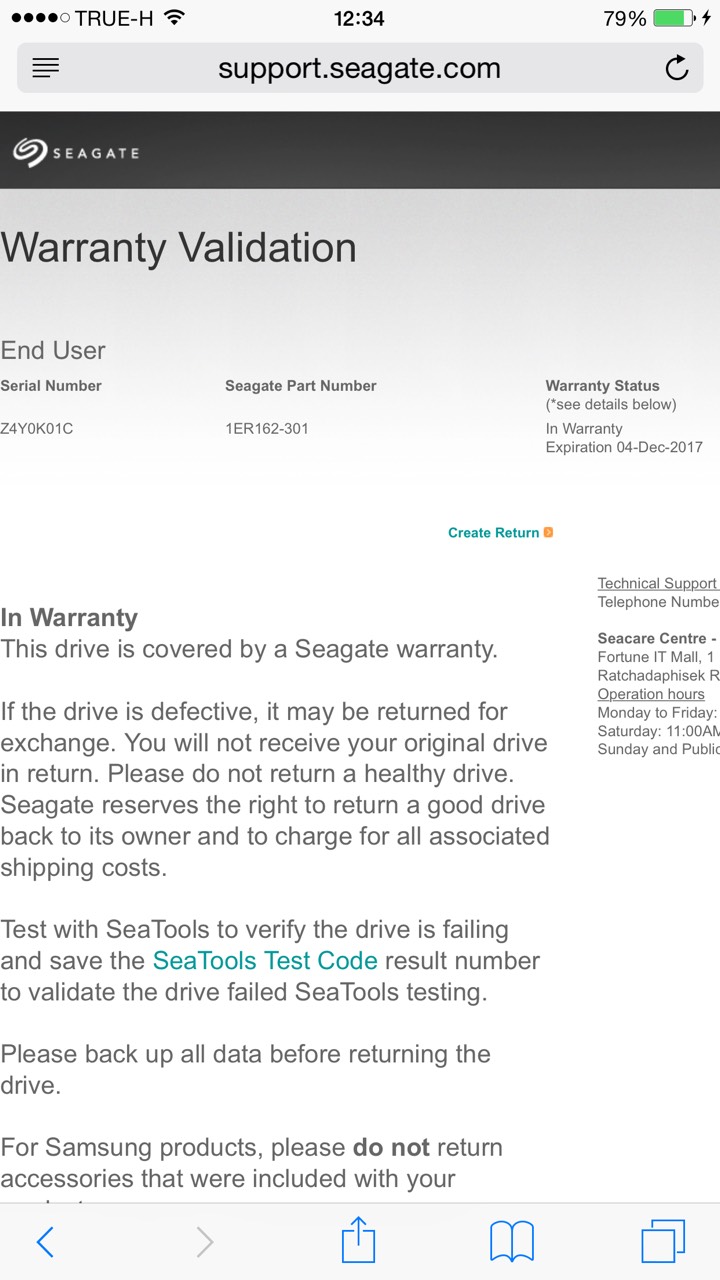Tap the Wi-Fi signal icon in the status bar

click(x=174, y=18)
